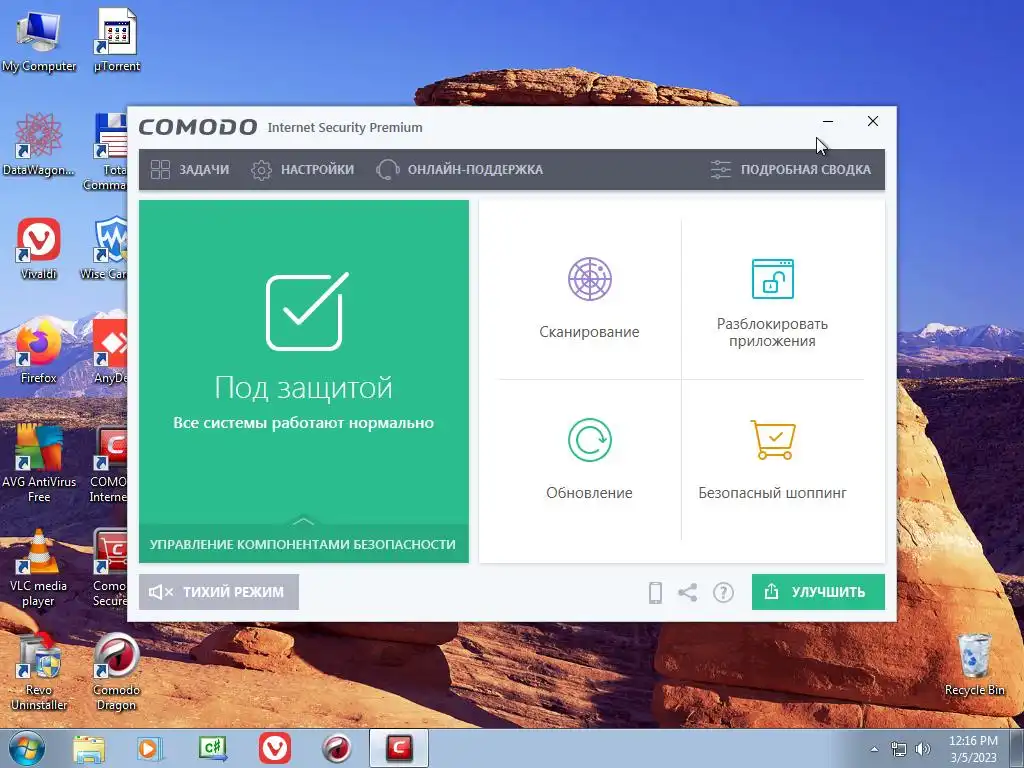This screenshot has height=768, width=1024.
Task: Click the УЛУЧШИТЬ upgrade button
Action: coord(818,592)
